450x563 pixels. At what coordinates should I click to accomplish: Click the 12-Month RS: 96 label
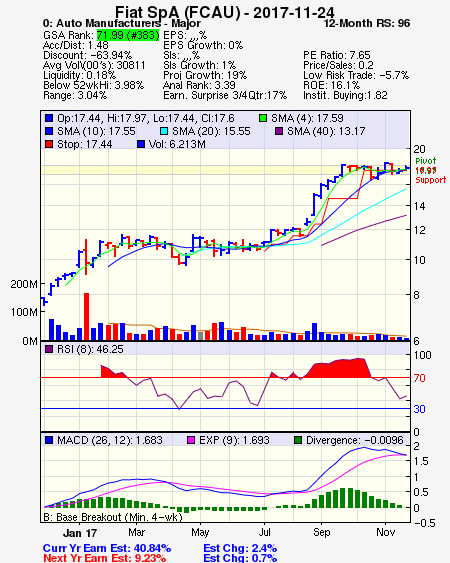tap(367, 23)
